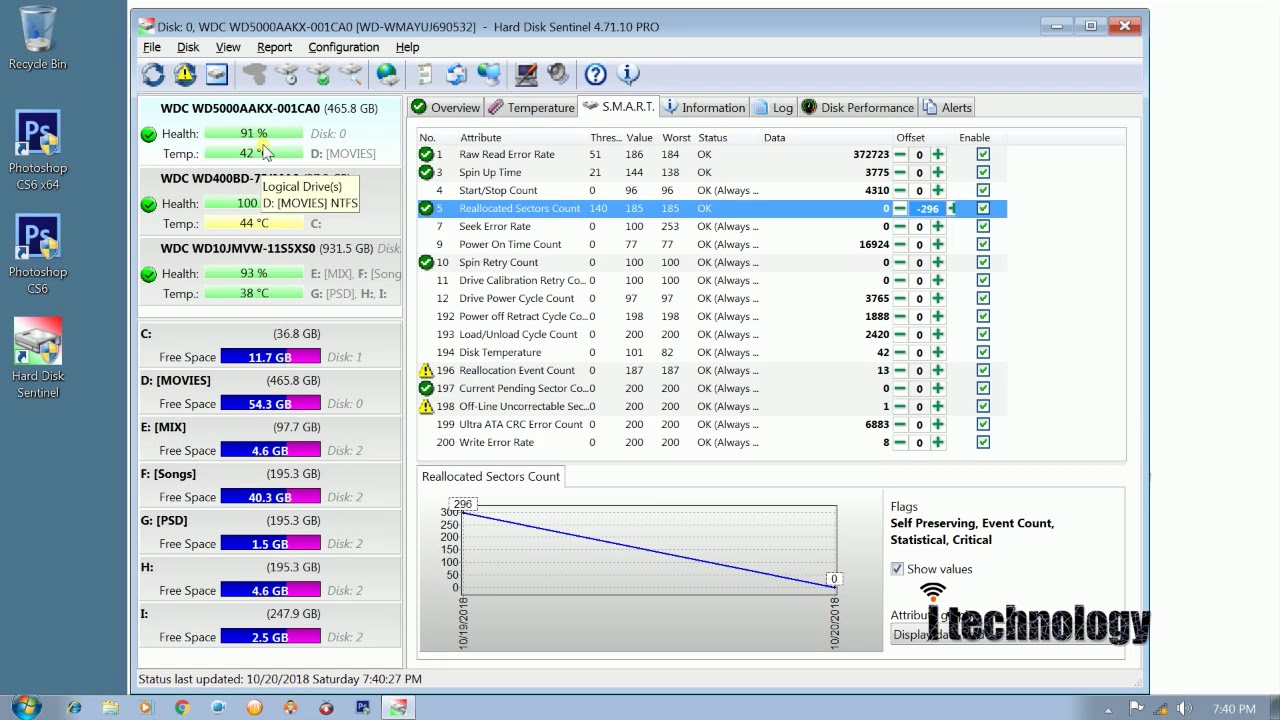Viewport: 1280px width, 720px height.
Task: Increase offset with plus for Raw Read Error Rate
Action: point(938,155)
